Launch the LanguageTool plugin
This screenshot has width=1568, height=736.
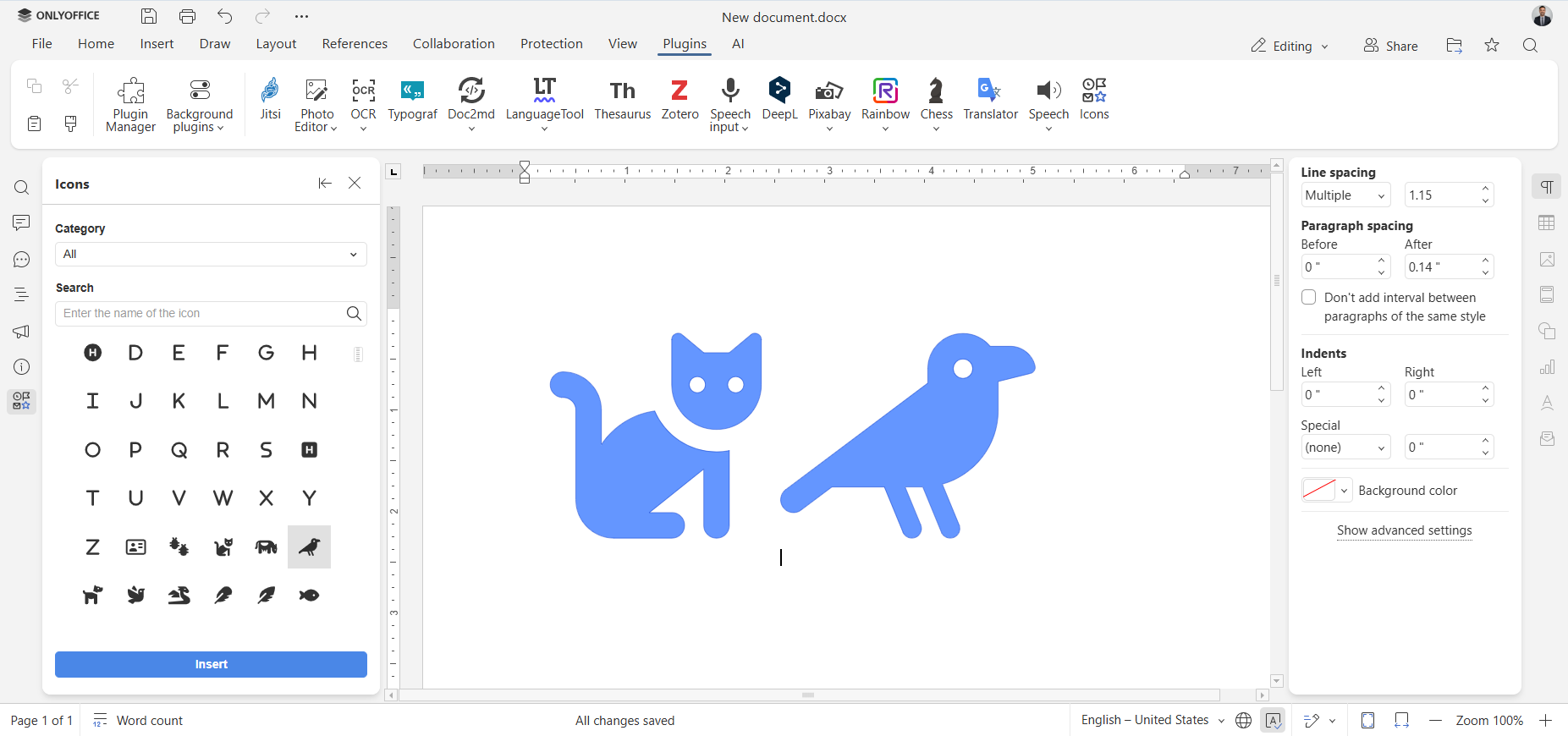tap(544, 105)
